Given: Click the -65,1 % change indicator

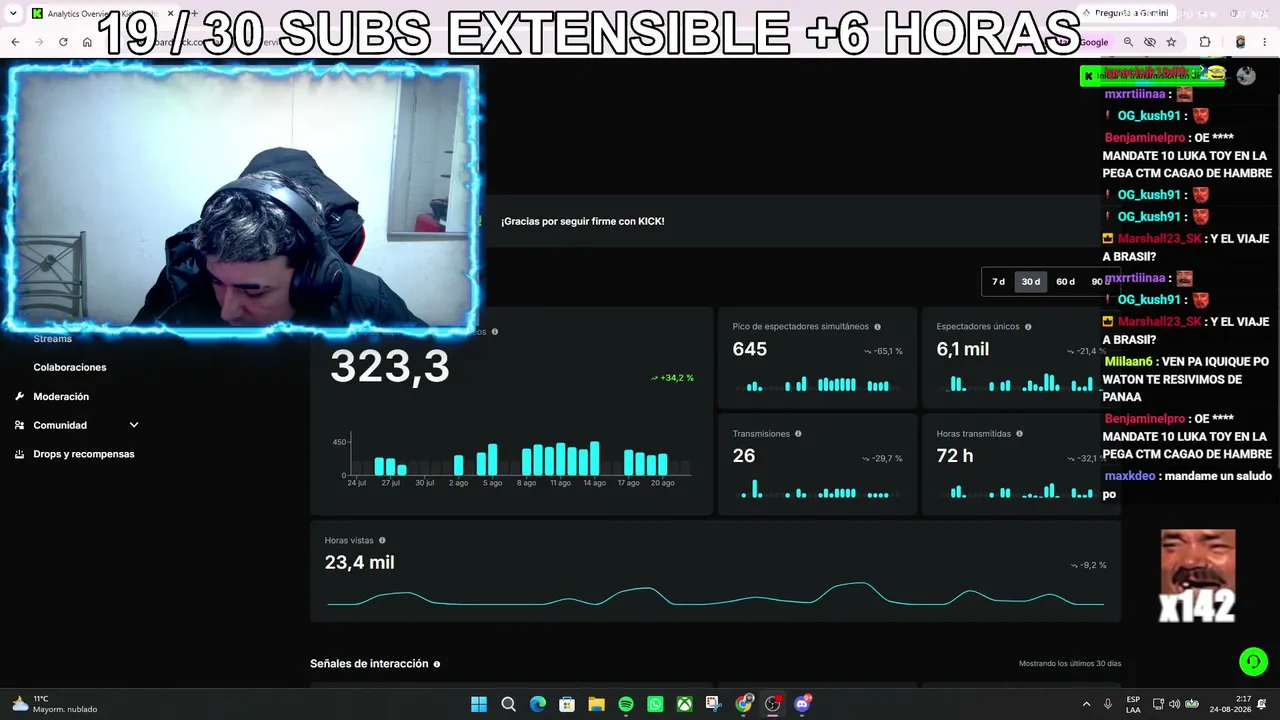Looking at the screenshot, I should (883, 351).
